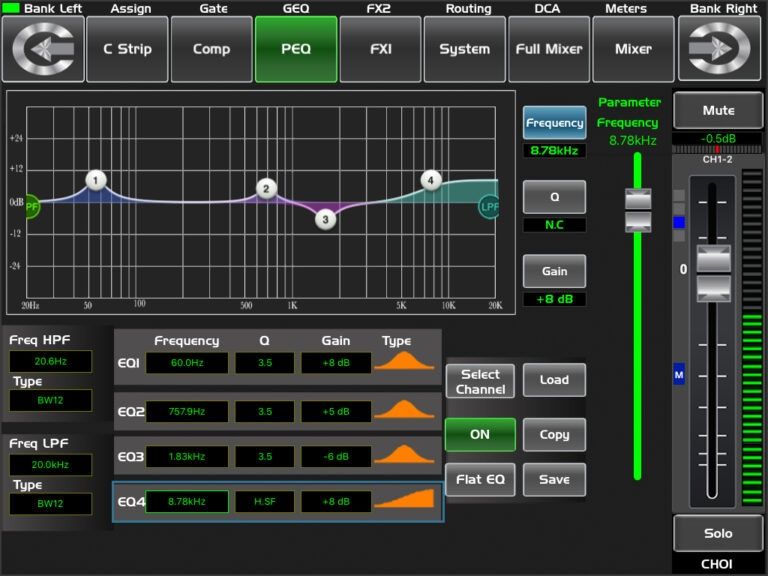The width and height of the screenshot is (768, 576).
Task: Click the blue square indicator beside the fader
Action: (679, 223)
